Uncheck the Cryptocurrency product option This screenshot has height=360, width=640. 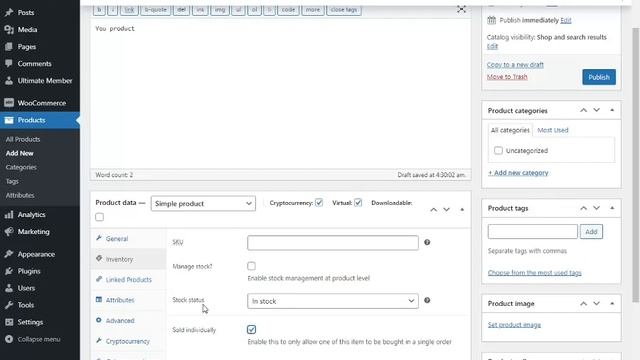[x=319, y=202]
